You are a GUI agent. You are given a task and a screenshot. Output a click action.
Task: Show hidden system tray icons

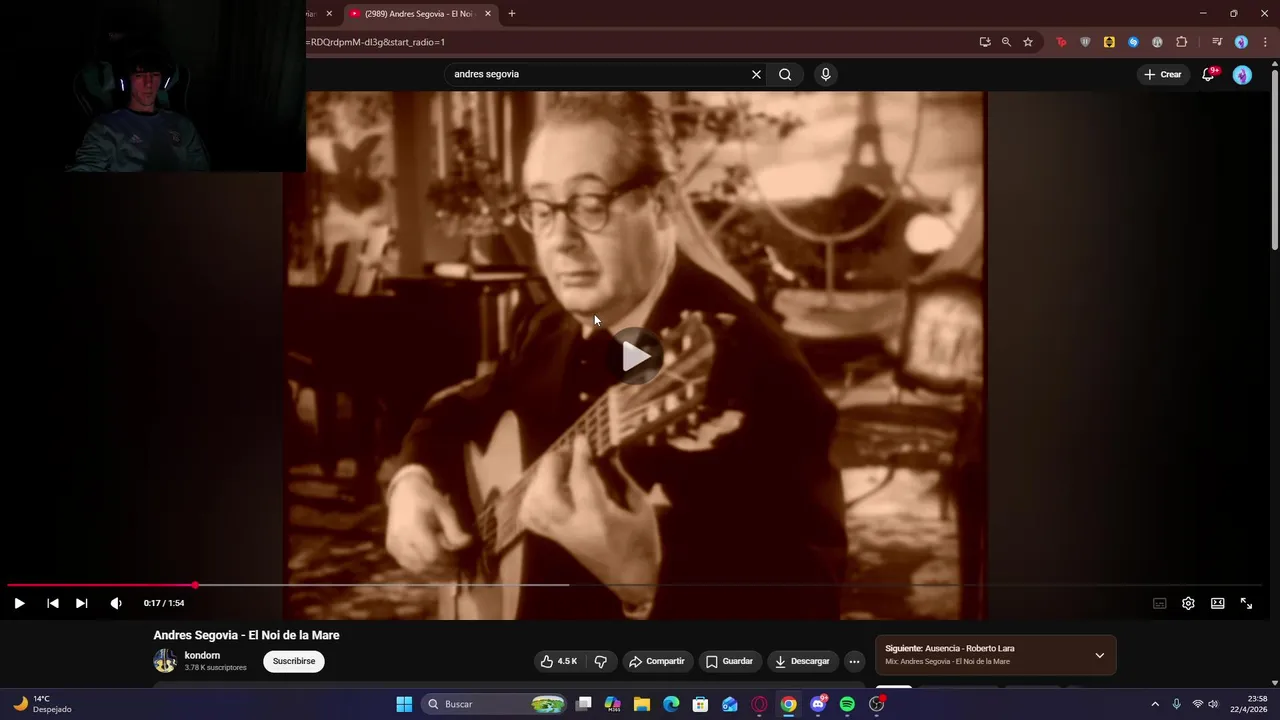[x=1155, y=704]
